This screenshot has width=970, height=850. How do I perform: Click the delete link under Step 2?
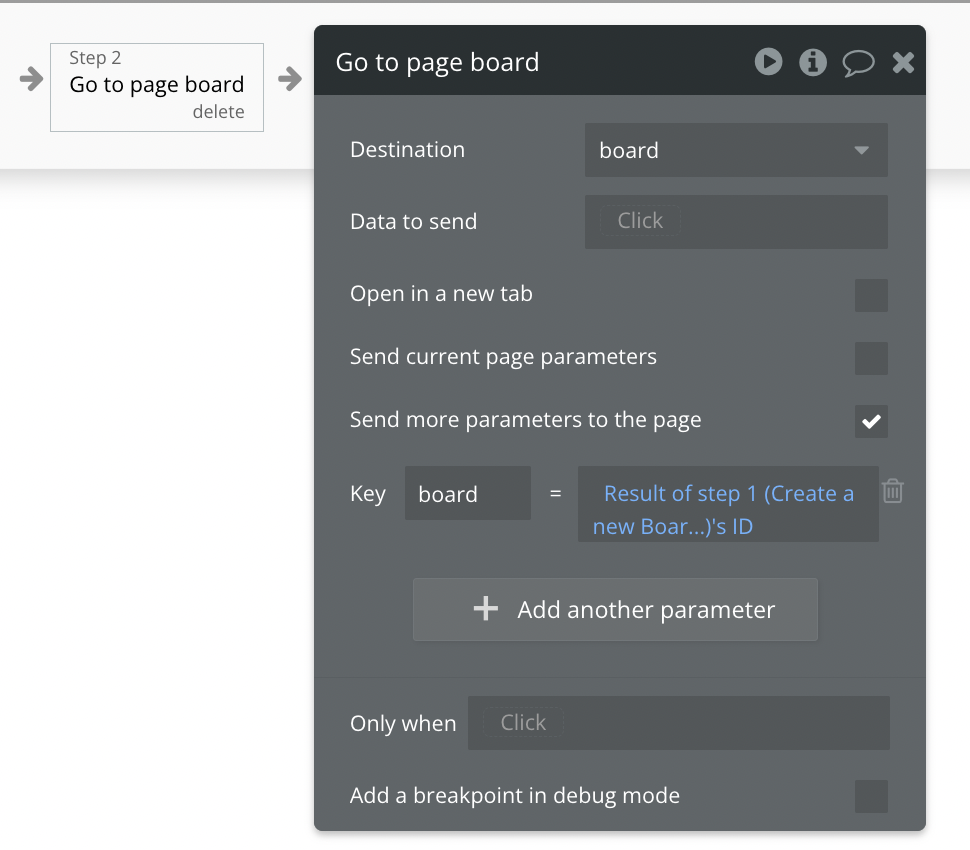click(x=218, y=112)
